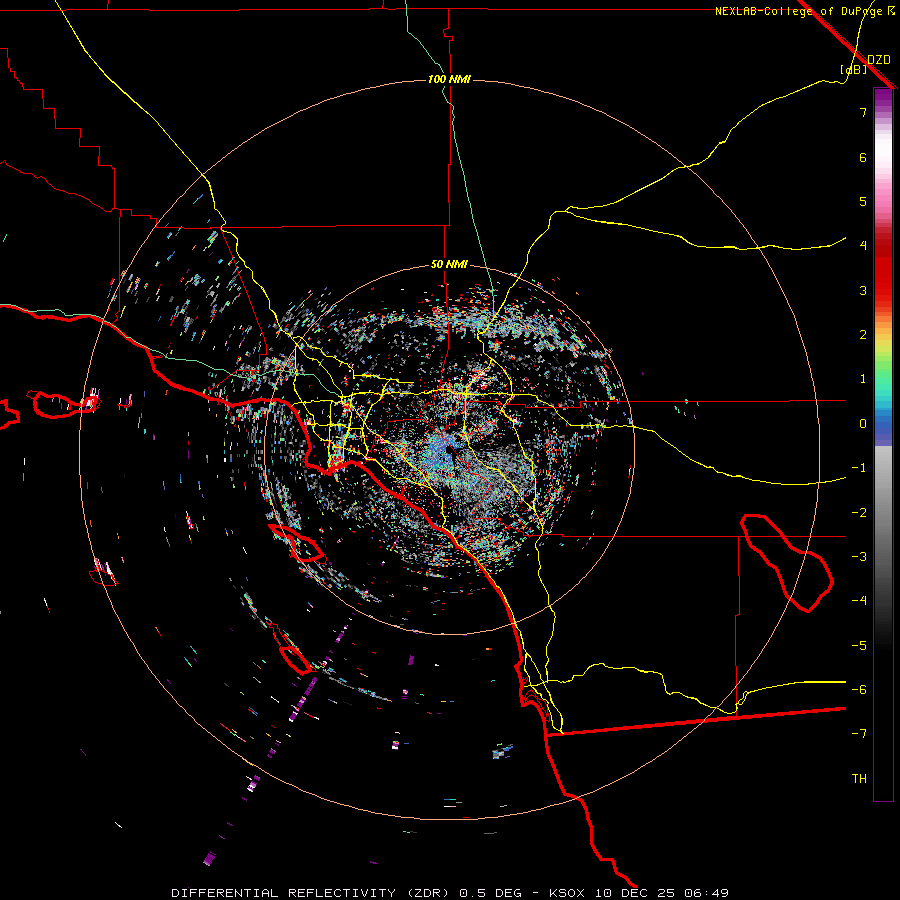
Task: Click the Salton Sea outline on map
Action: coord(787,562)
